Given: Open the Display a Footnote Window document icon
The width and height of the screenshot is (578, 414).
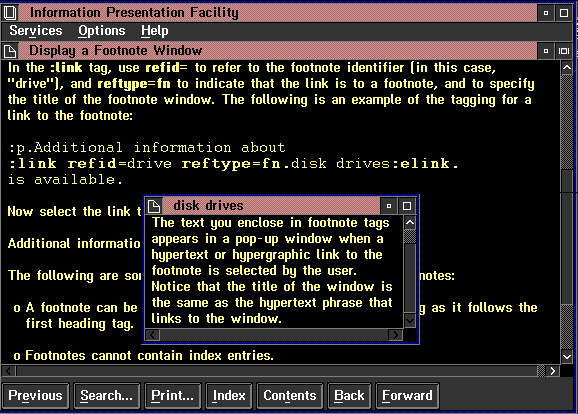Looking at the screenshot, I should (x=10, y=51).
